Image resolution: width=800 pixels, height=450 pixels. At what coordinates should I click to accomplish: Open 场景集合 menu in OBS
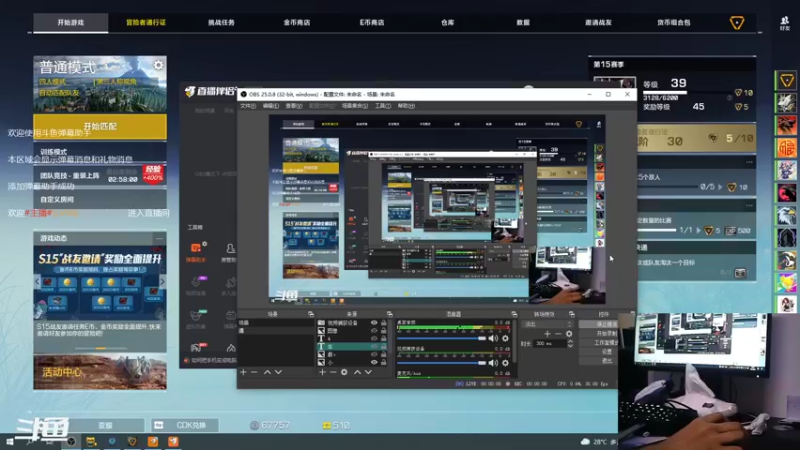pos(355,106)
